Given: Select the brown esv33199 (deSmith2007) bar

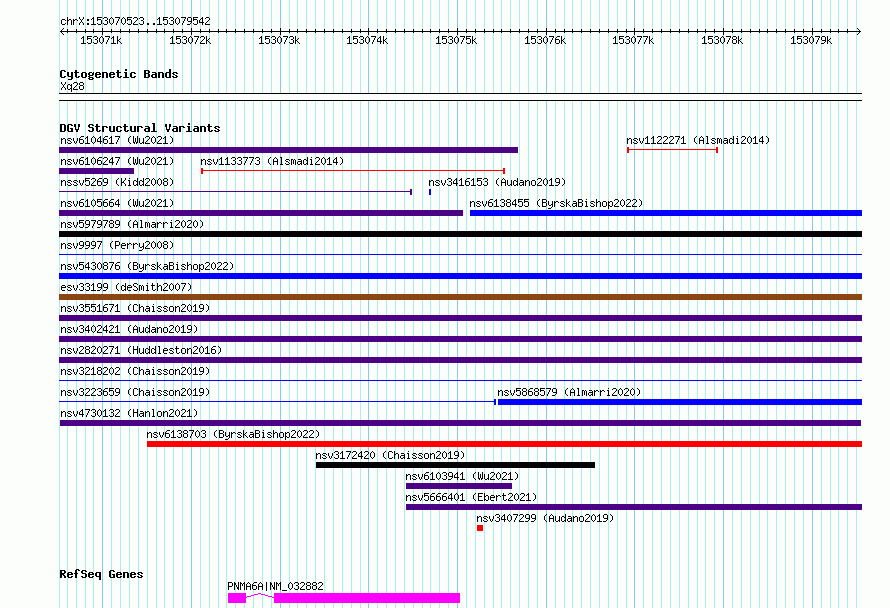Looking at the screenshot, I should [460, 297].
